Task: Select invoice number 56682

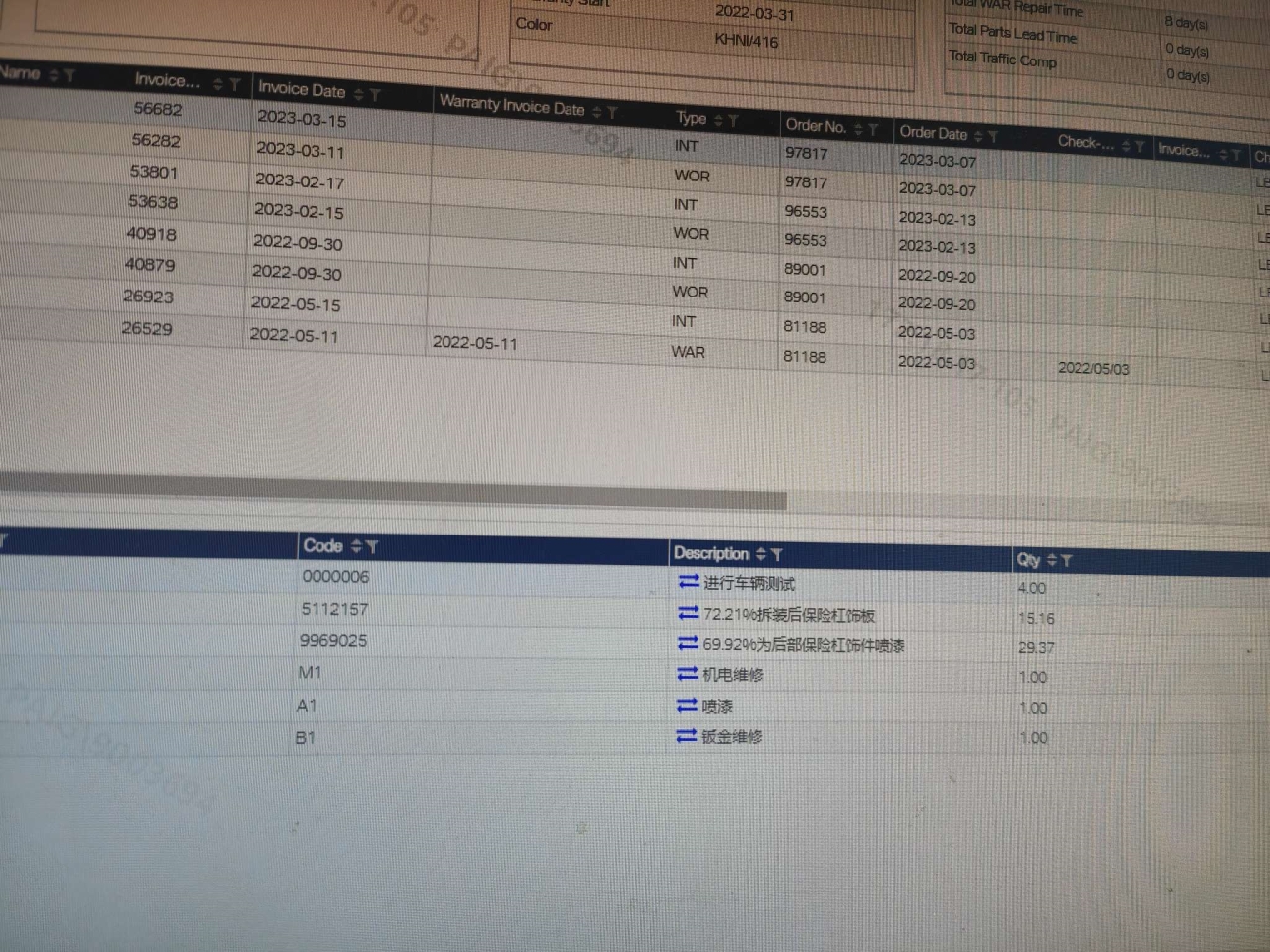Action: [158, 108]
